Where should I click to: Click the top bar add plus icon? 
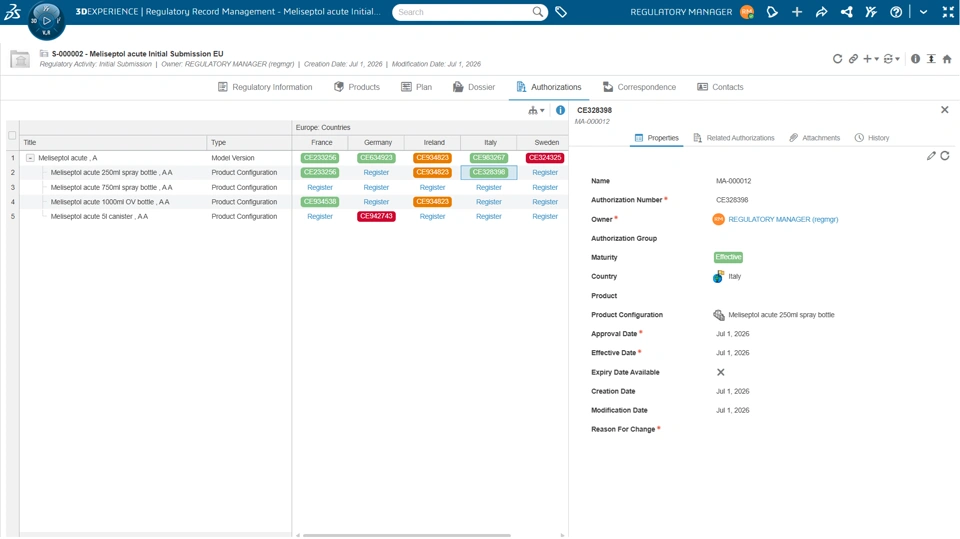(797, 12)
